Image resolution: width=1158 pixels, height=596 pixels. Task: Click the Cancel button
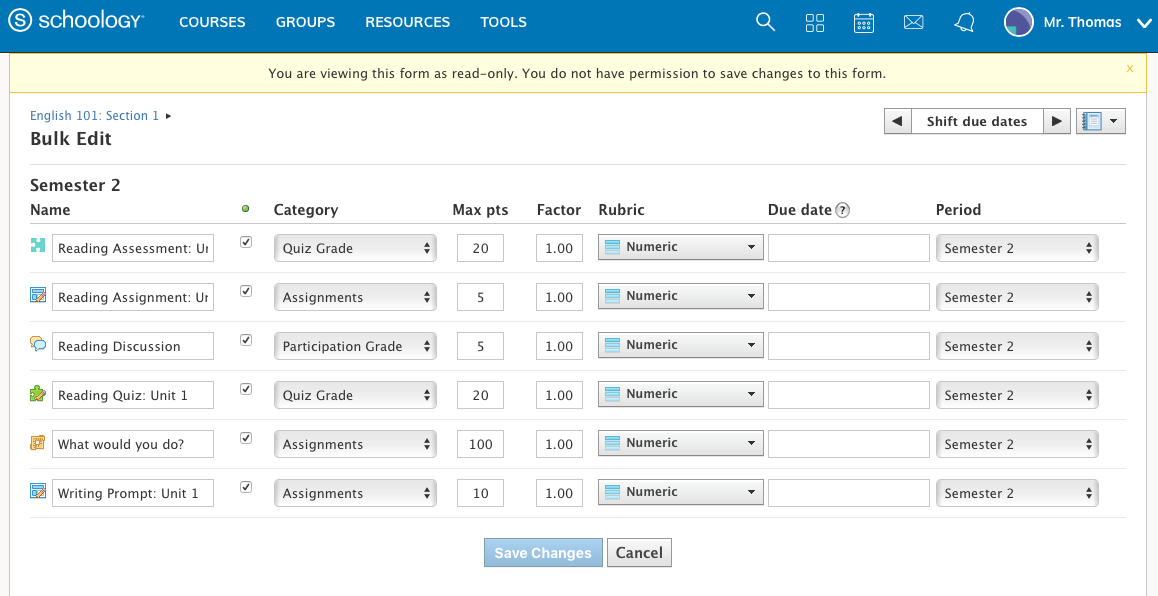coord(639,553)
